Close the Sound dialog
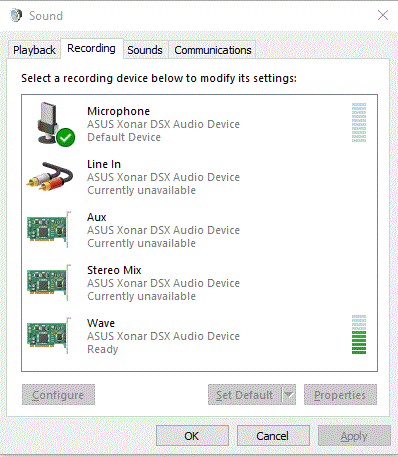 pyautogui.click(x=383, y=15)
